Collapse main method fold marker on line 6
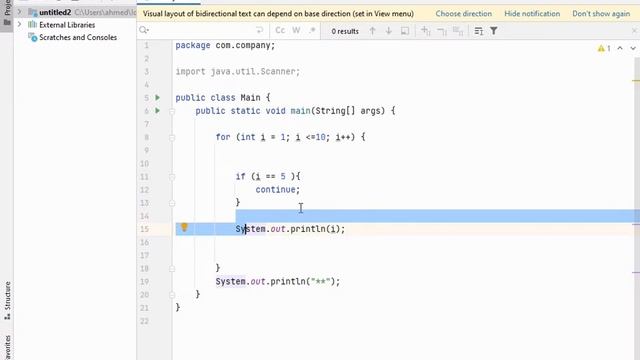The image size is (640, 360). click(x=172, y=111)
